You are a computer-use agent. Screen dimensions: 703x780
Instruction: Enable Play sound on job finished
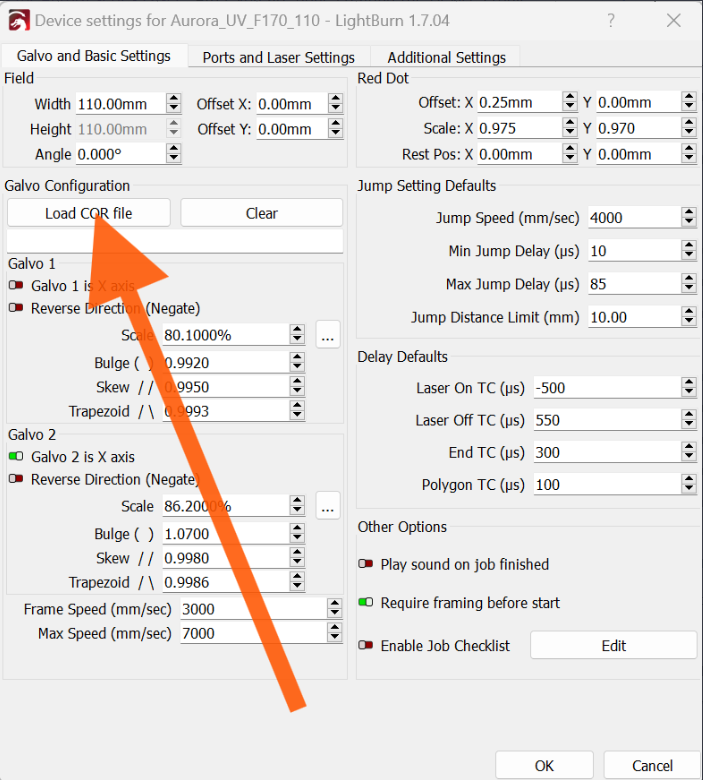click(366, 565)
